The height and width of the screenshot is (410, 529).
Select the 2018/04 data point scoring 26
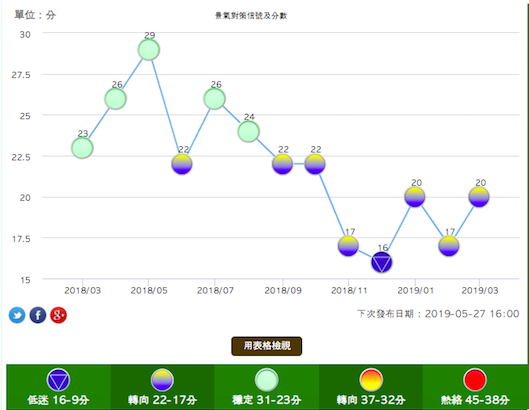point(115,99)
